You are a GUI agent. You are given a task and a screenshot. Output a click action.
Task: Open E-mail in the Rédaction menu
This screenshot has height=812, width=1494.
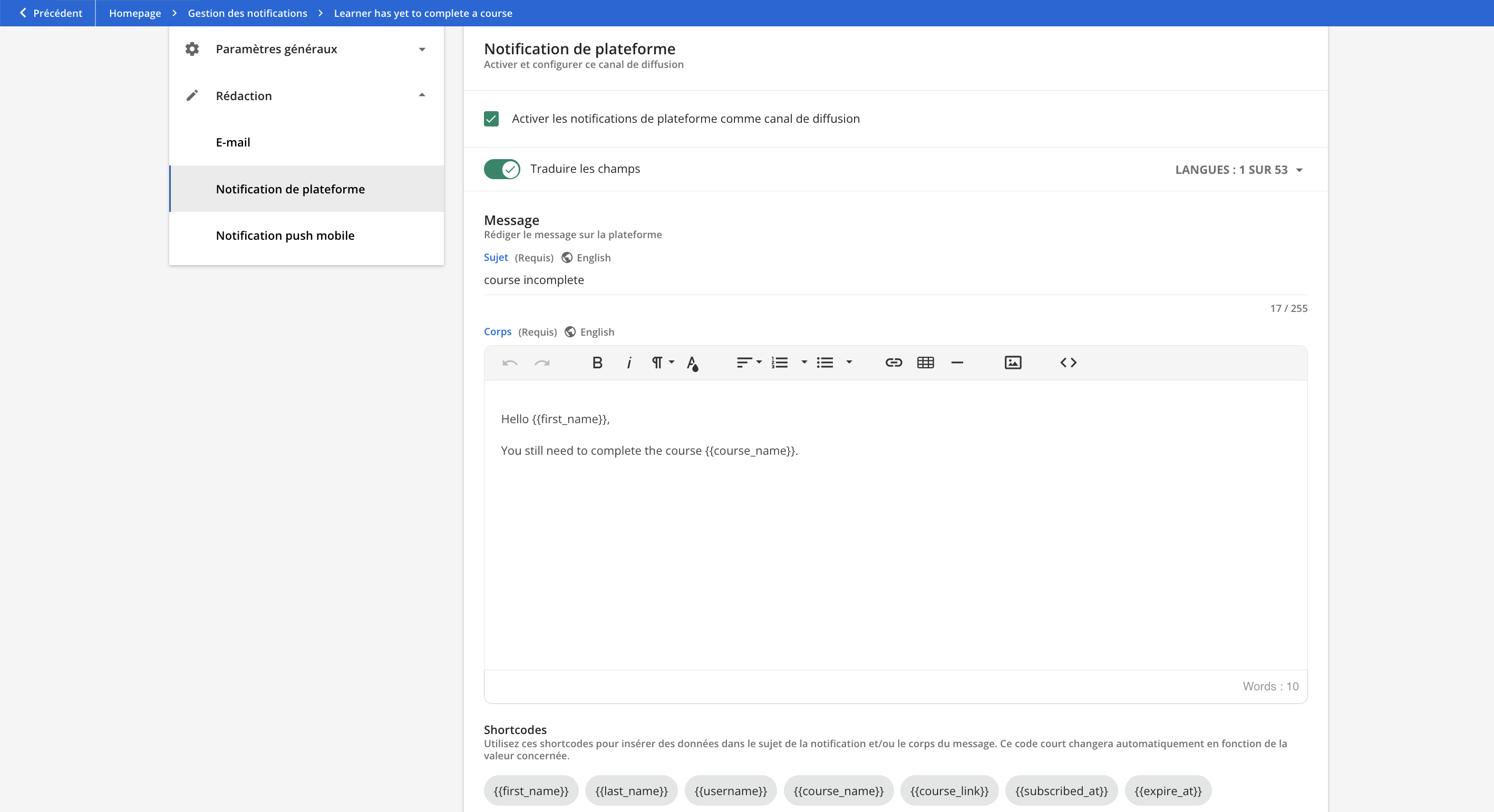click(306, 143)
